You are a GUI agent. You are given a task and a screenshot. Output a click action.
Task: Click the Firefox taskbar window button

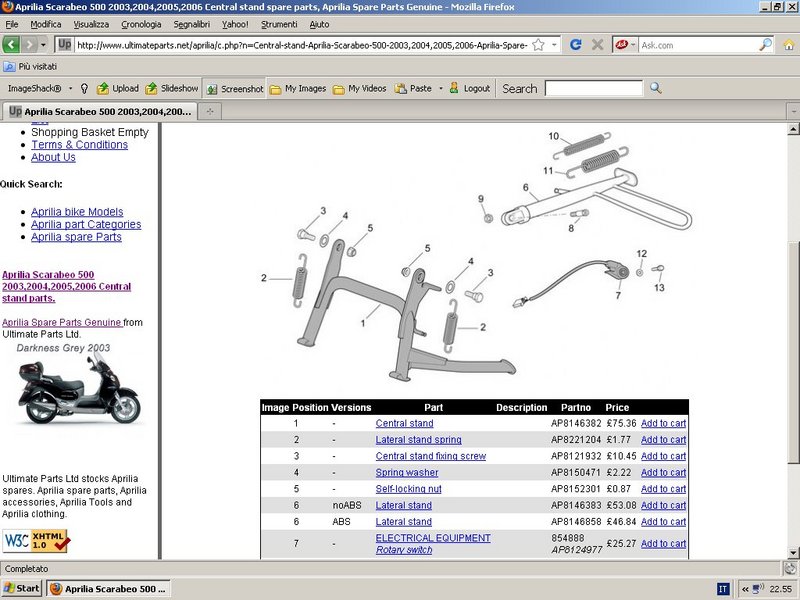click(x=108, y=589)
